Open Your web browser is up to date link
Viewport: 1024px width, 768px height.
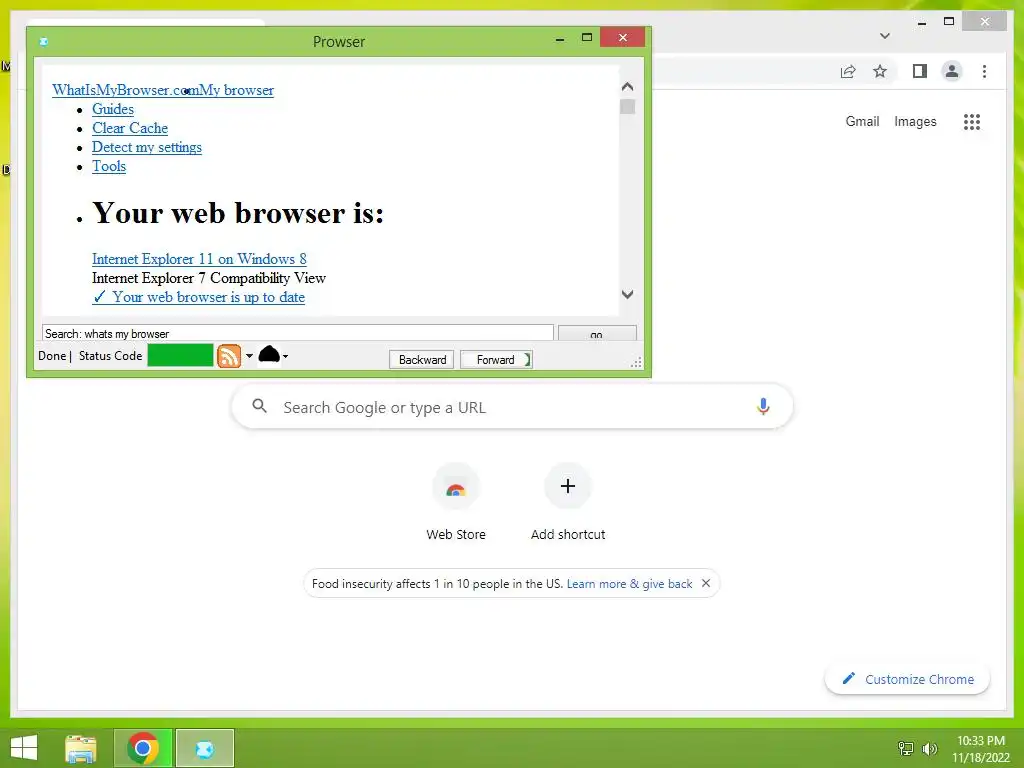coord(199,297)
